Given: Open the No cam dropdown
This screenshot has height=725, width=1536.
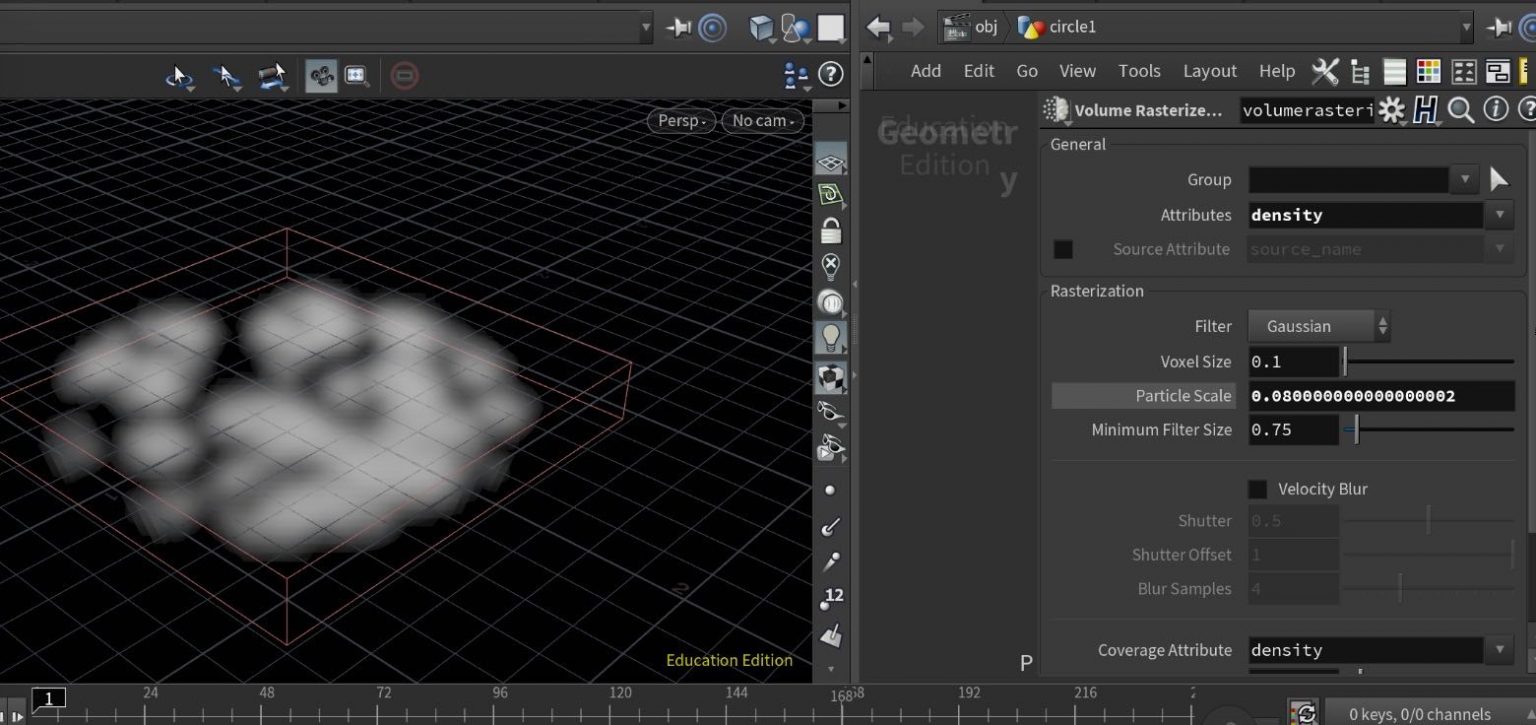Looking at the screenshot, I should pyautogui.click(x=760, y=120).
